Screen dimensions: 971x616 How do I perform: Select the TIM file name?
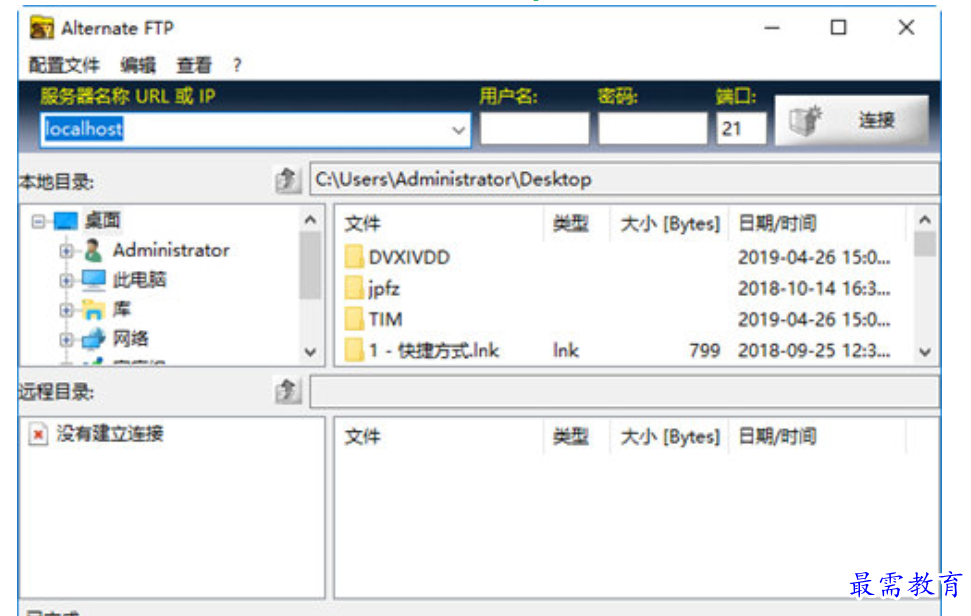coord(385,319)
